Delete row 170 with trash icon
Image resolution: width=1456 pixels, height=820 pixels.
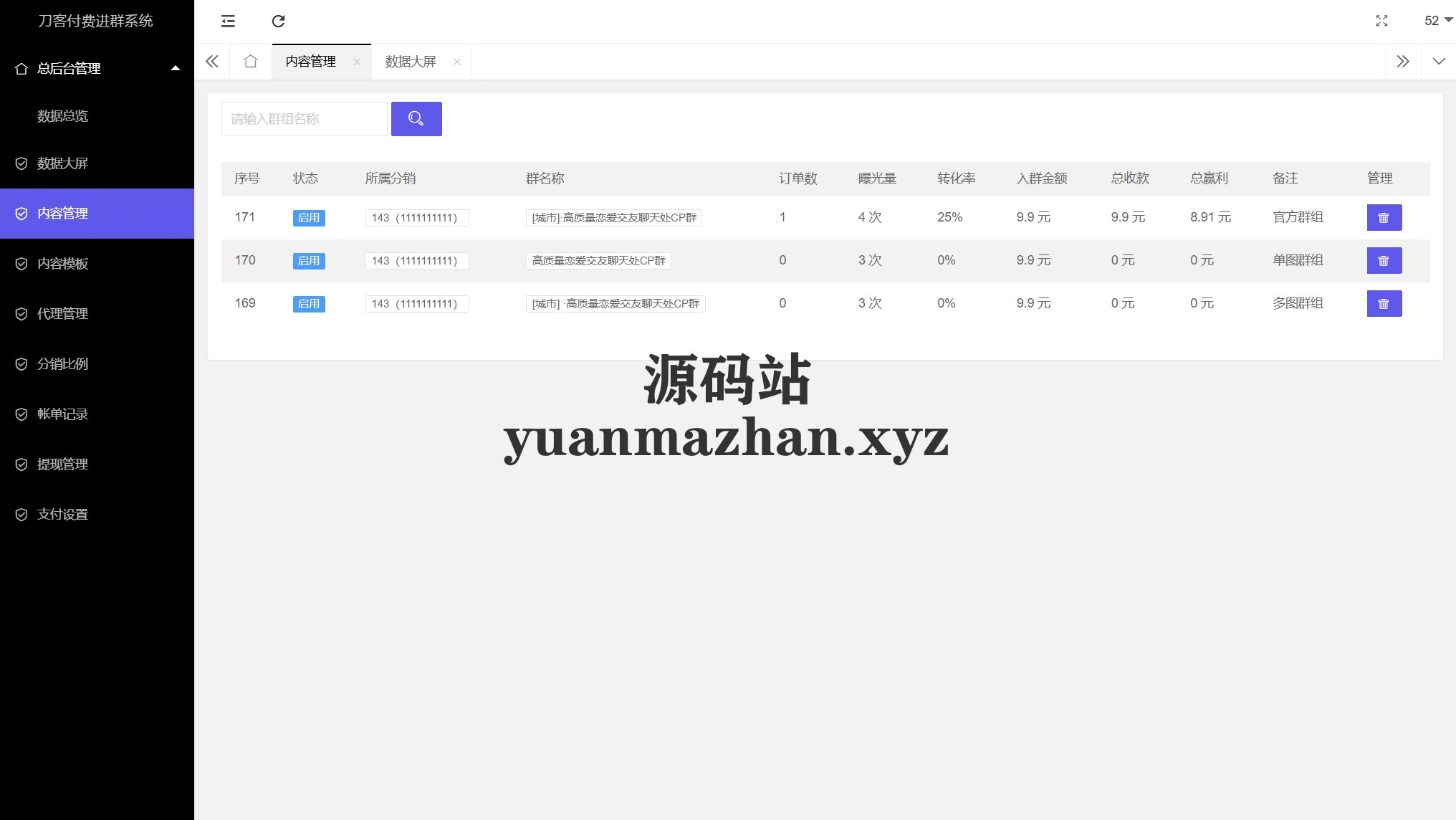coord(1384,261)
